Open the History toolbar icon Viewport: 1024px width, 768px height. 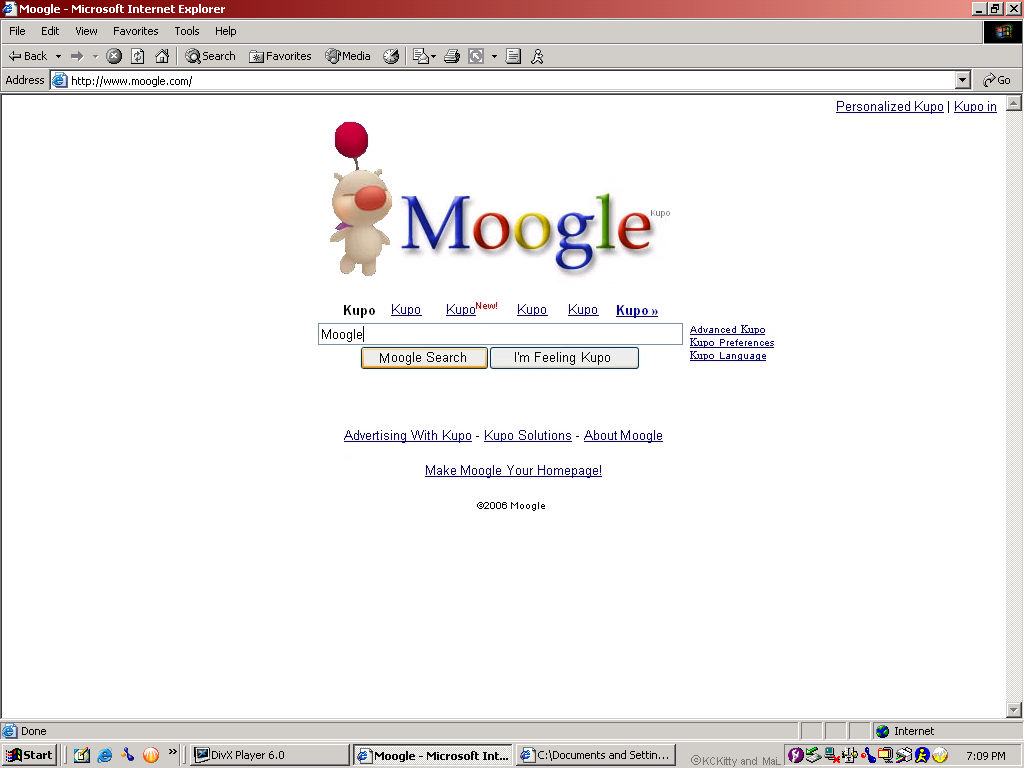click(391, 56)
